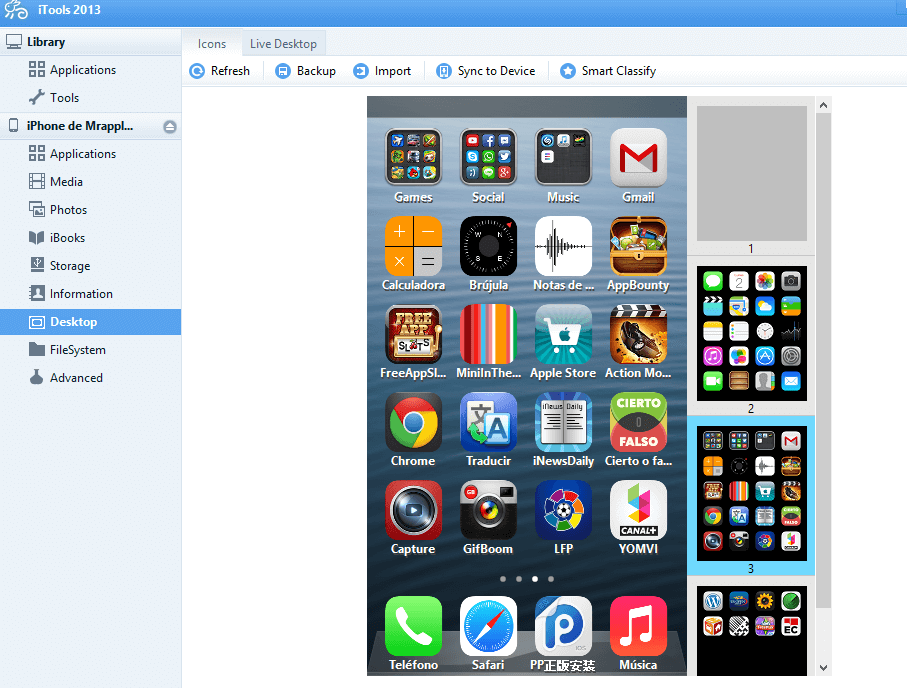Switch to the Live Desktop tab

(x=283, y=44)
